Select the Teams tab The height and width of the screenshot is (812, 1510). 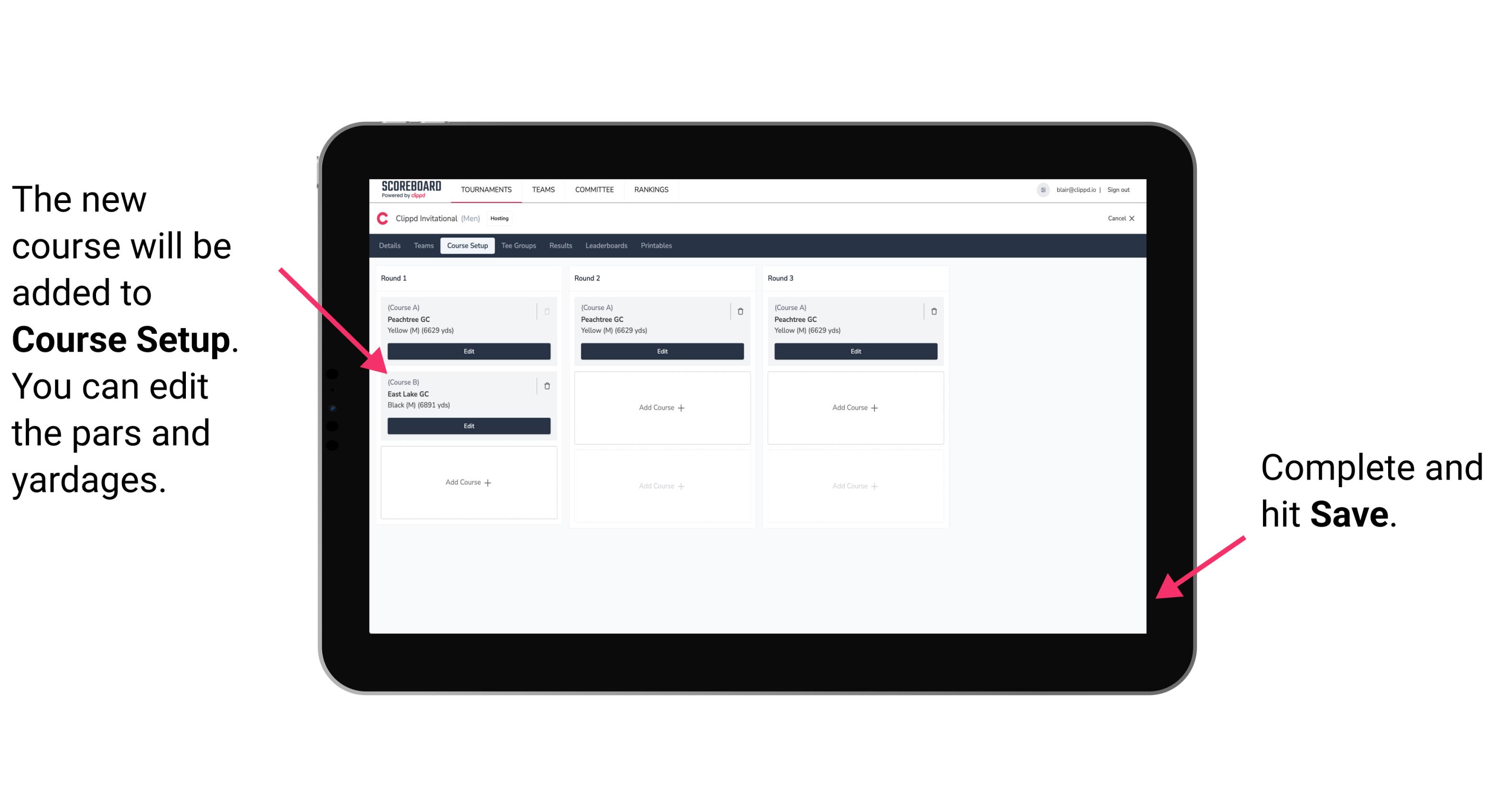click(421, 246)
